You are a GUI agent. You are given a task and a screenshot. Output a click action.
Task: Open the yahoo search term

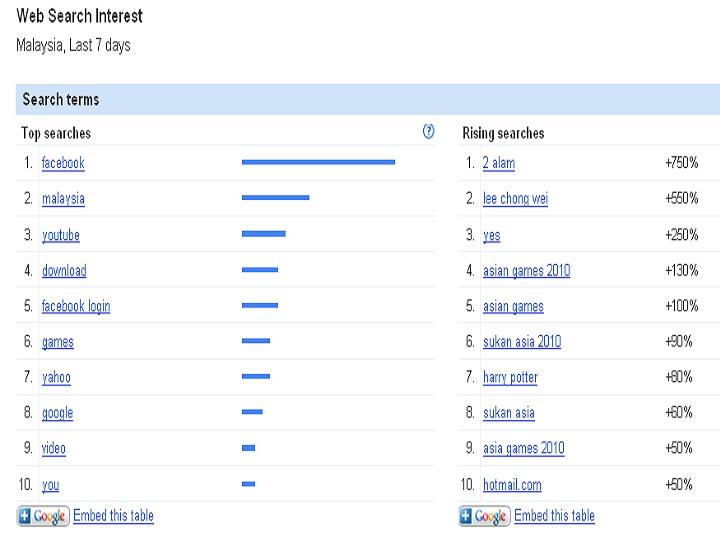tap(56, 377)
